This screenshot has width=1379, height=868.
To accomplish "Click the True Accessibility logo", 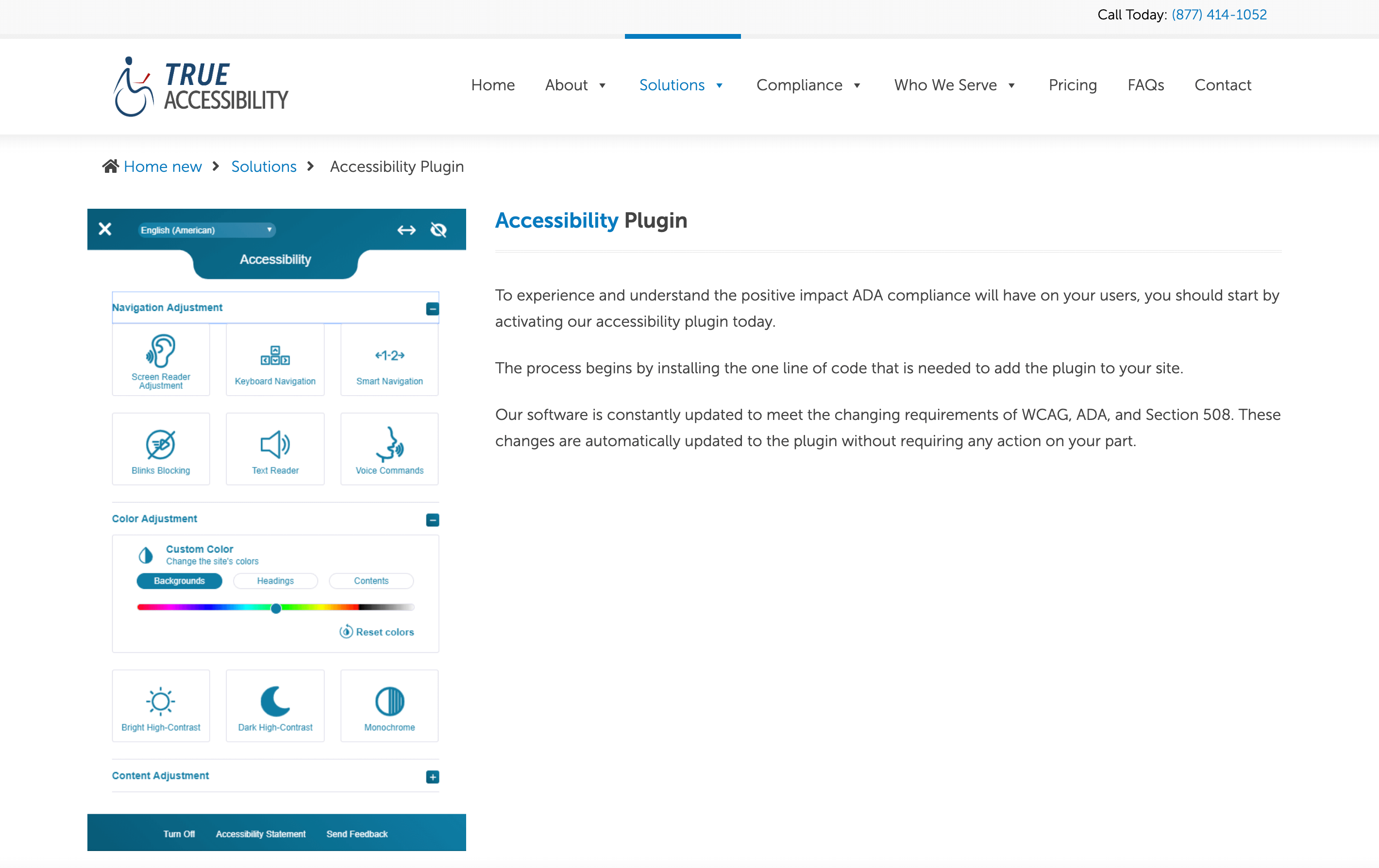I will point(201,86).
